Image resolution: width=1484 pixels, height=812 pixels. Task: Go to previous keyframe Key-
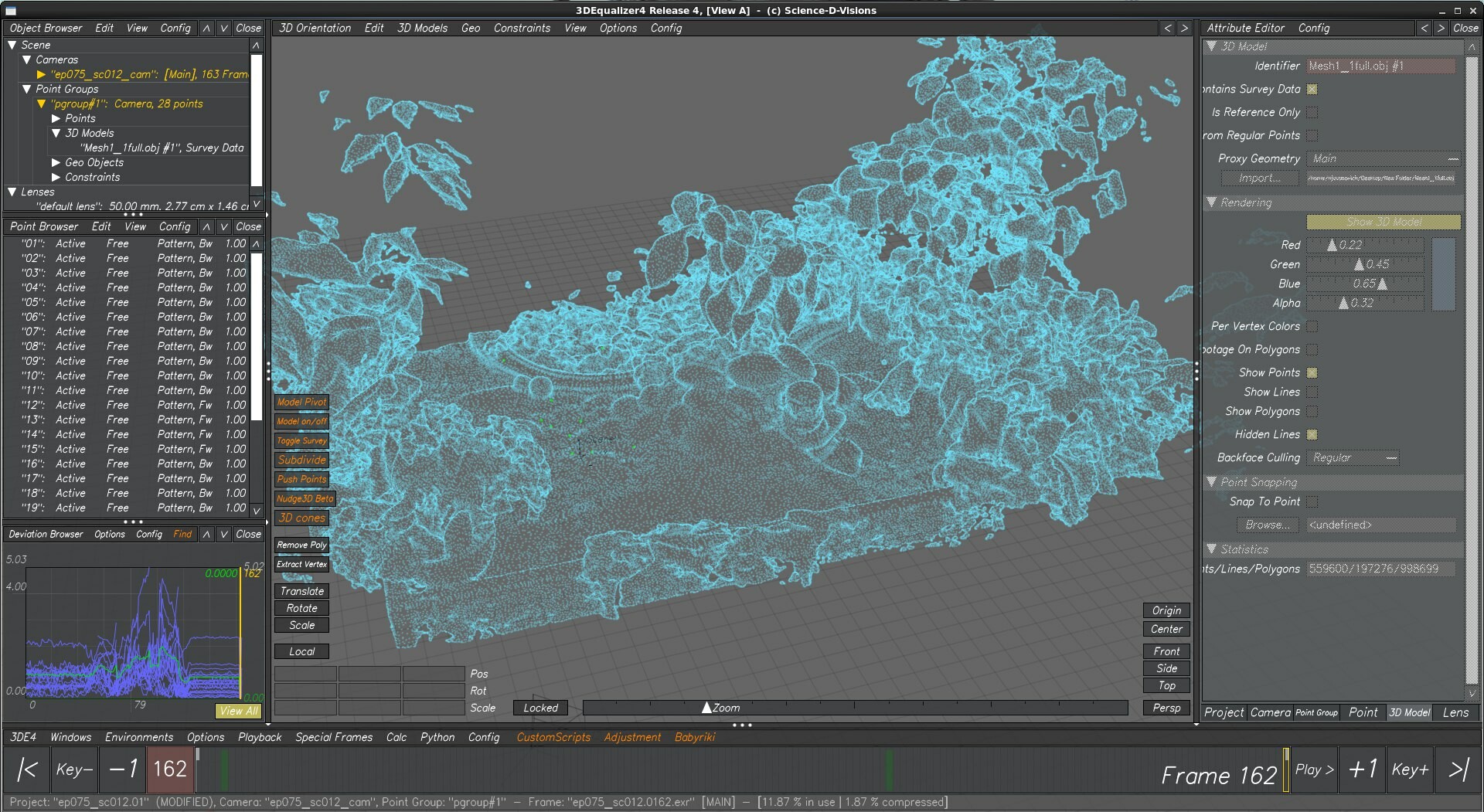pyautogui.click(x=74, y=770)
